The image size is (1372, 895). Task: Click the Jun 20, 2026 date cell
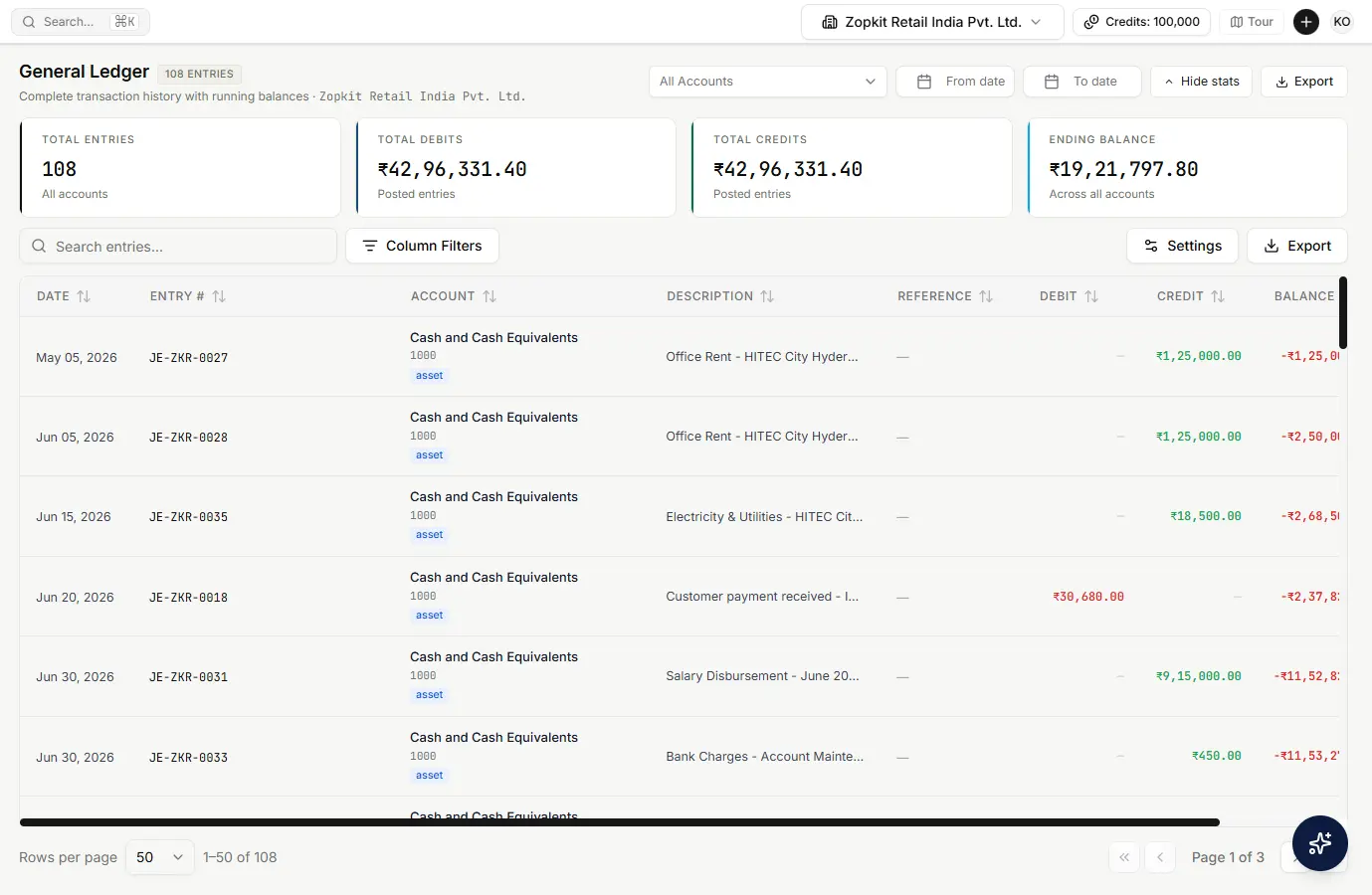75,598
